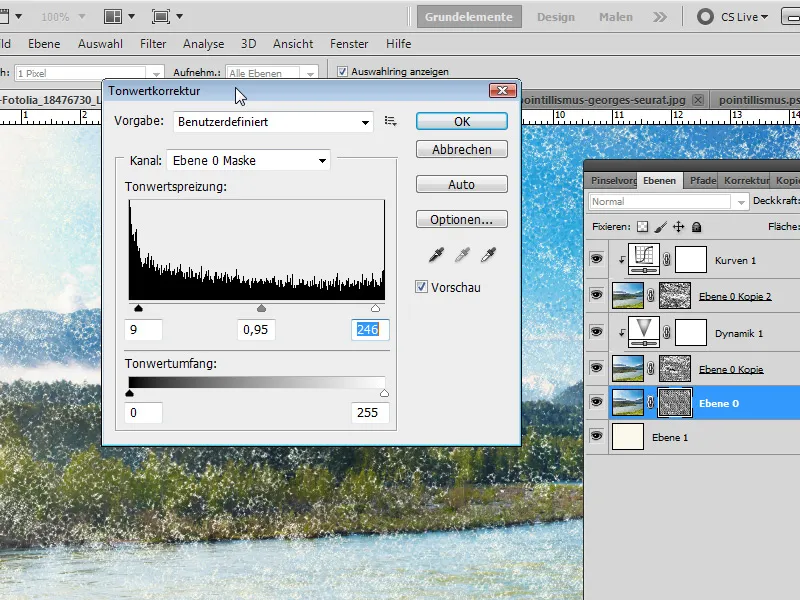Open the Auswahl menu
Viewport: 800px width, 600px height.
[x=100, y=44]
